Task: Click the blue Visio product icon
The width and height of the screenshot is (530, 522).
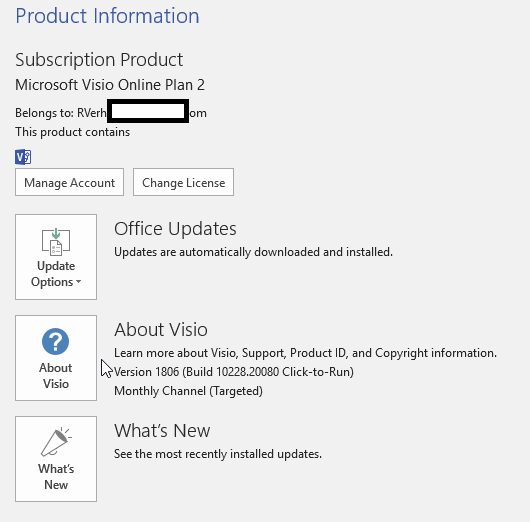Action: click(23, 157)
